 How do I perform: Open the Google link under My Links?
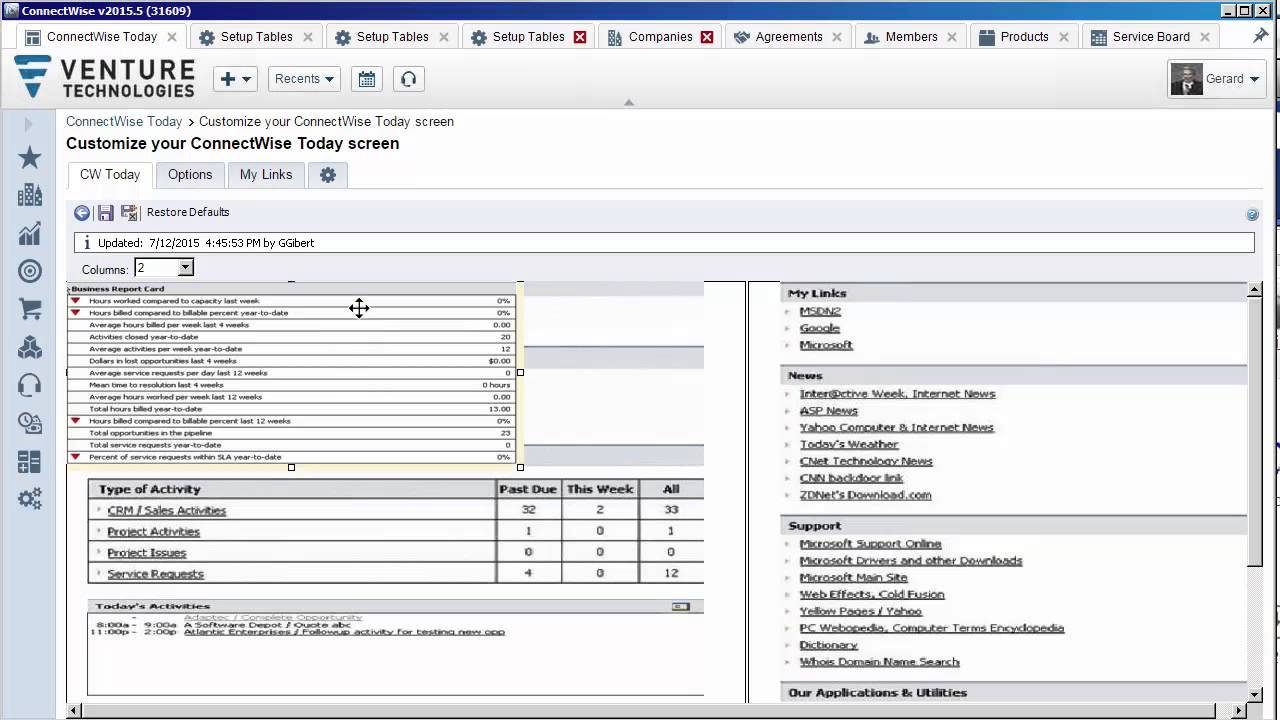coord(819,327)
